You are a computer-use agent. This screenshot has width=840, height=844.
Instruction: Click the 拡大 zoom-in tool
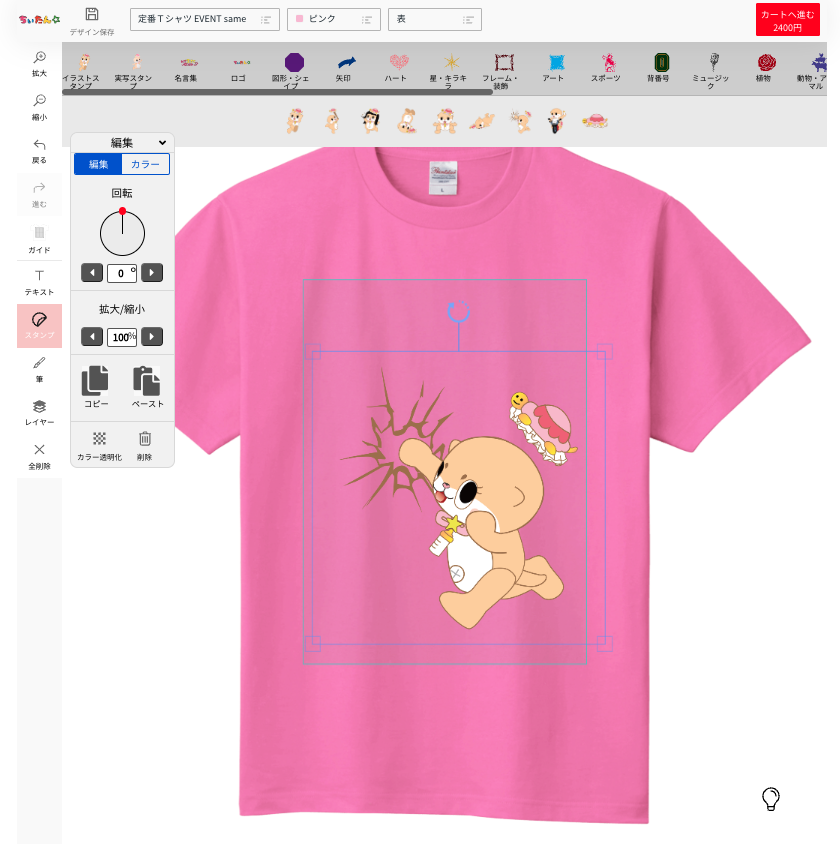pyautogui.click(x=38, y=63)
